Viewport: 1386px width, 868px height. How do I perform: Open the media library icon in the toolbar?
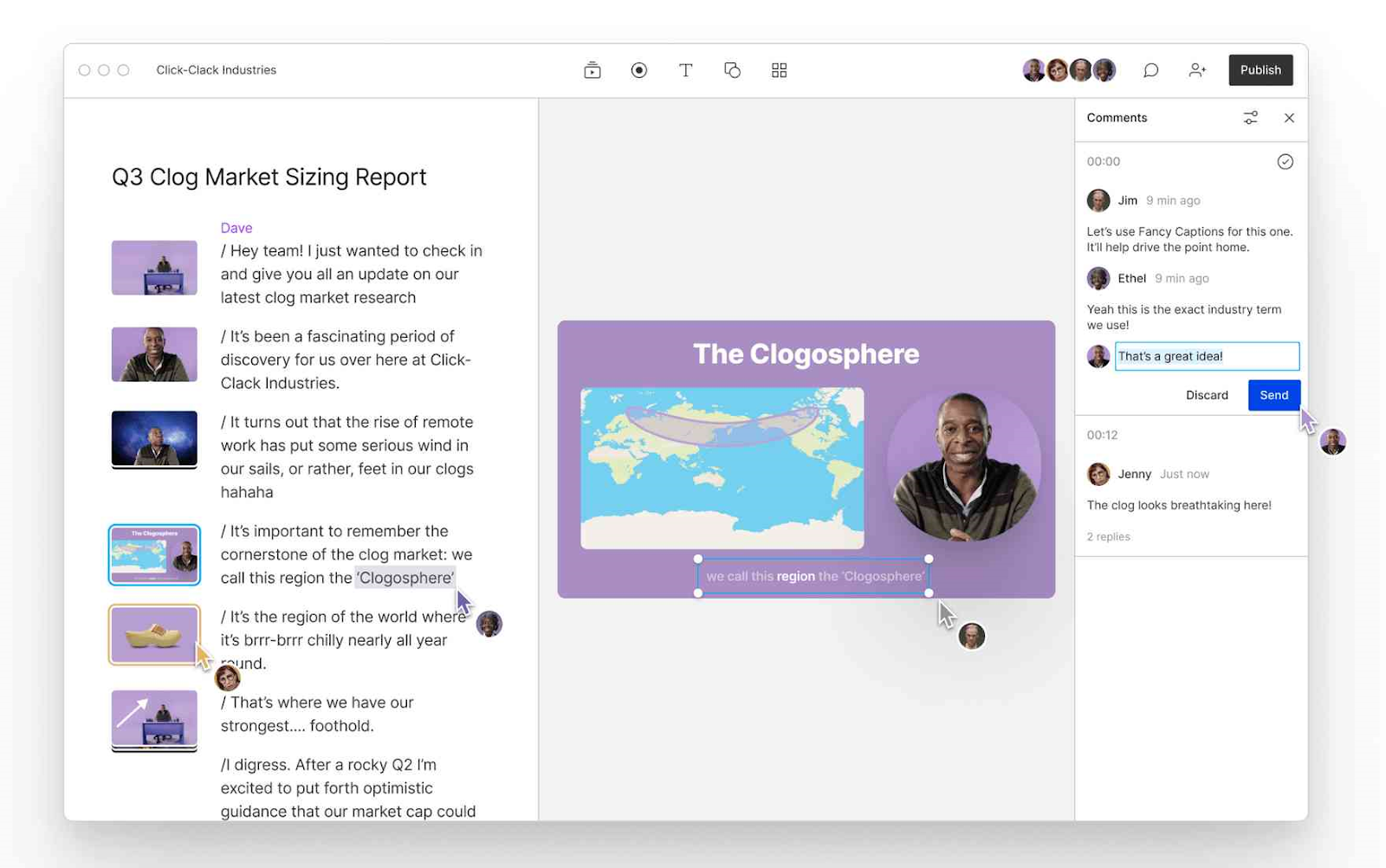(x=592, y=70)
